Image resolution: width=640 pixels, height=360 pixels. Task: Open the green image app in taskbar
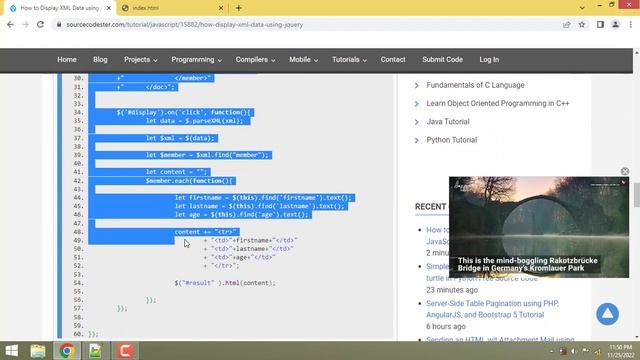point(96,351)
